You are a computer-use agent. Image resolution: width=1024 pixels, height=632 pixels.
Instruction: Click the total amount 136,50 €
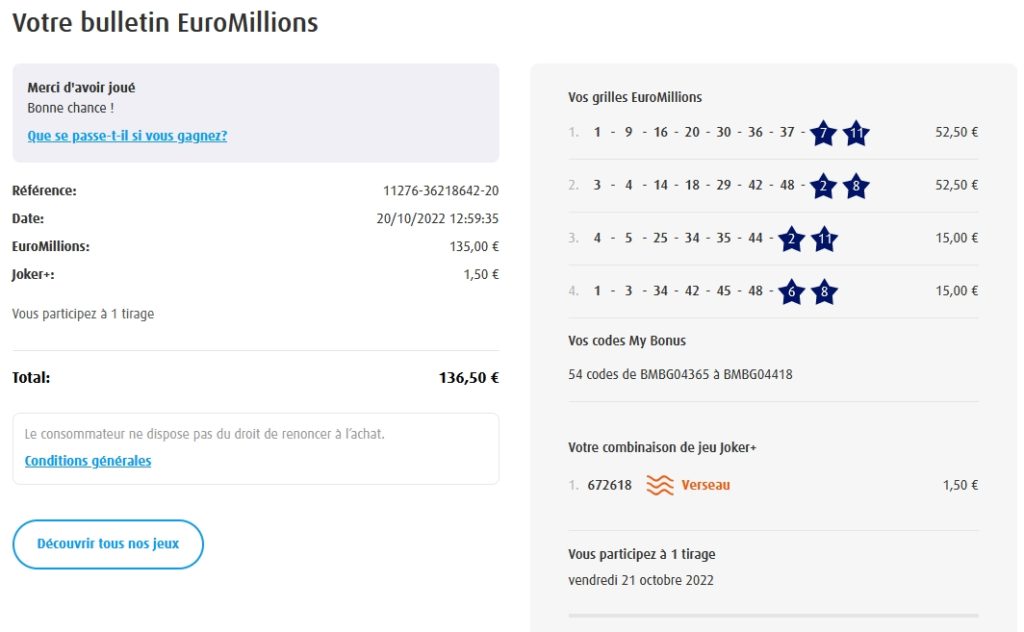click(x=468, y=378)
